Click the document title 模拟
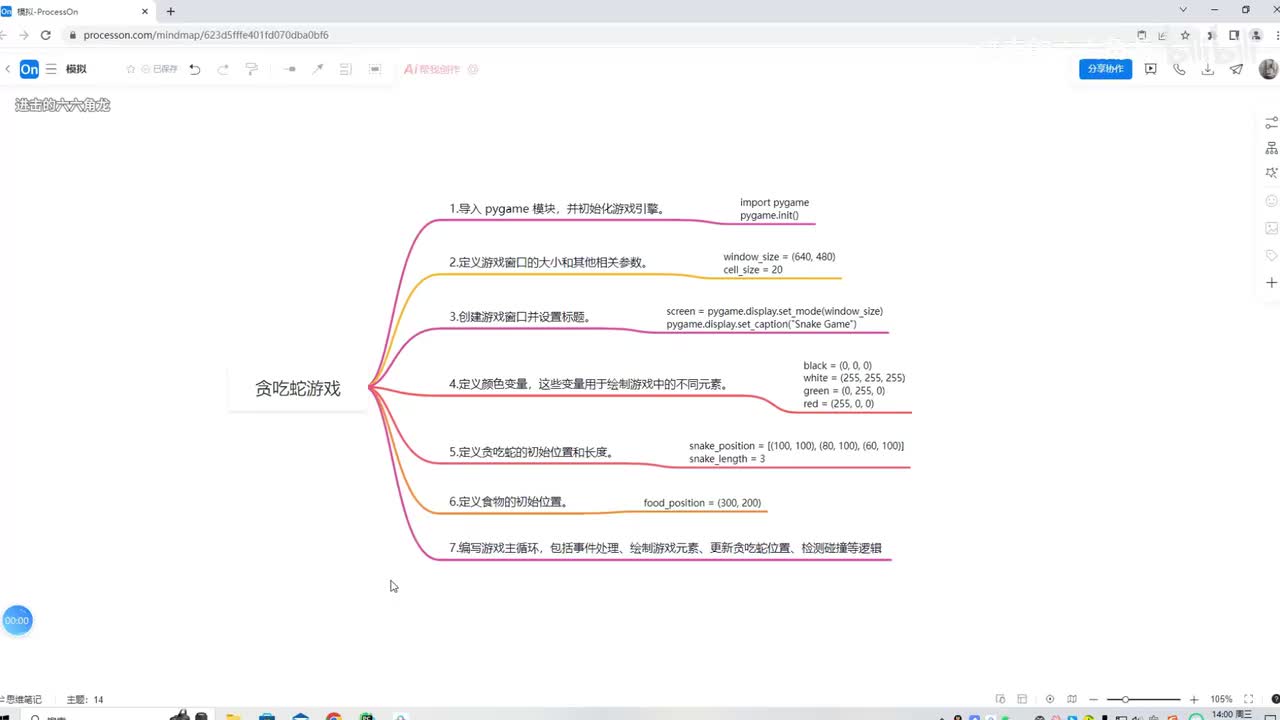Screen dimensions: 1280x720 pyautogui.click(x=76, y=69)
